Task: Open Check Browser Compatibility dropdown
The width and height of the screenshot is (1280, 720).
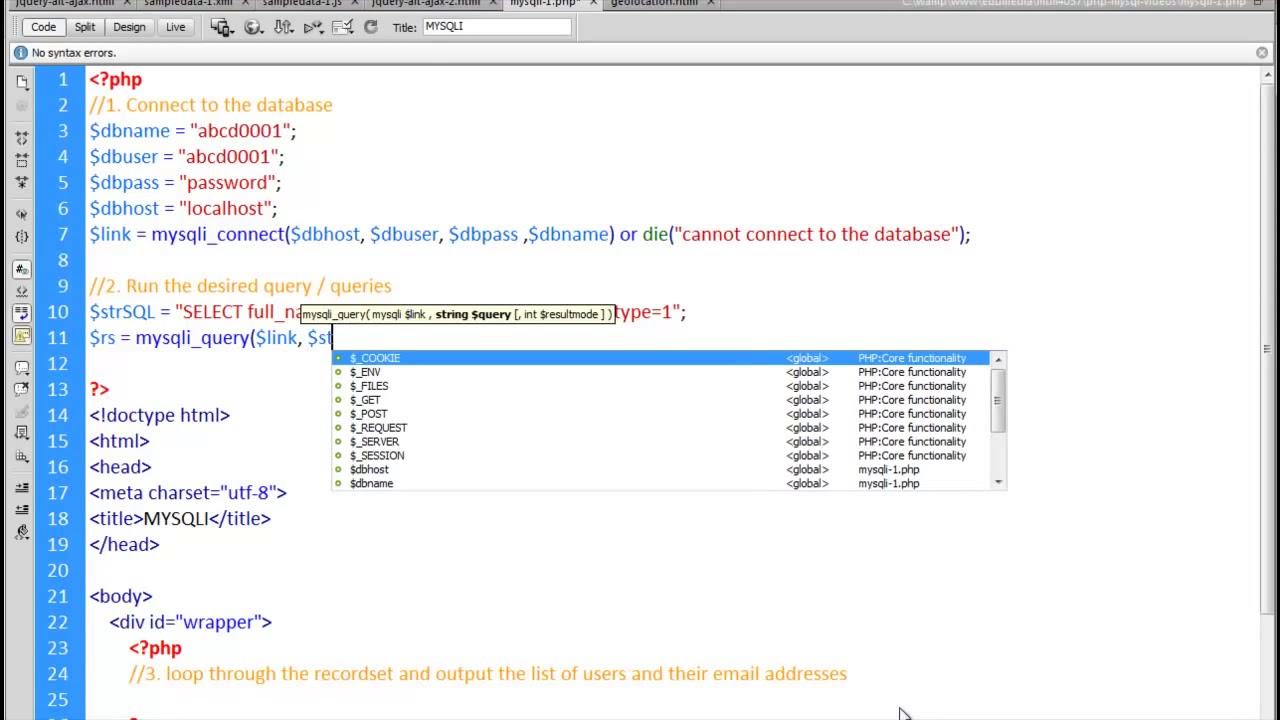Action: click(x=344, y=27)
